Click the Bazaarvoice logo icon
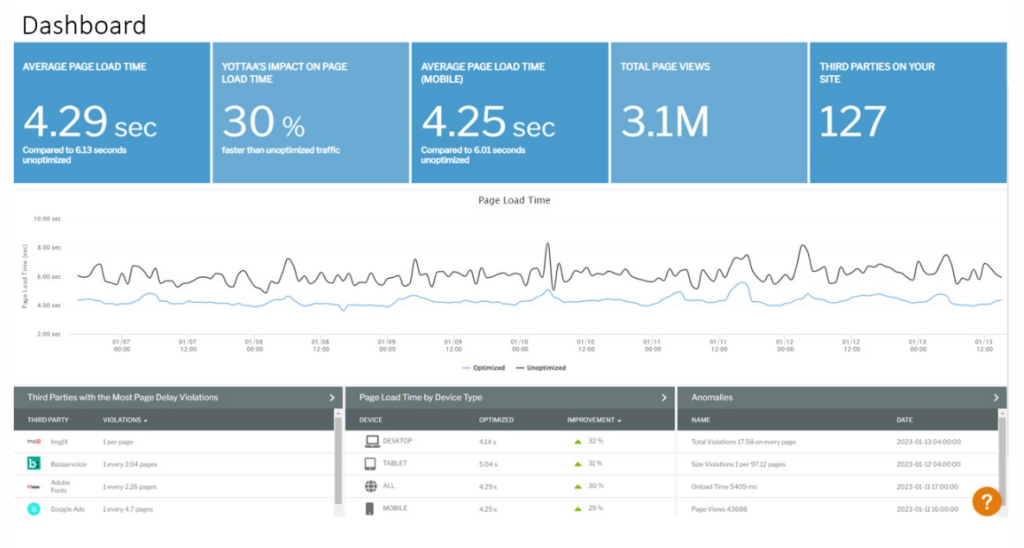This screenshot has width=1024, height=548. click(33, 464)
